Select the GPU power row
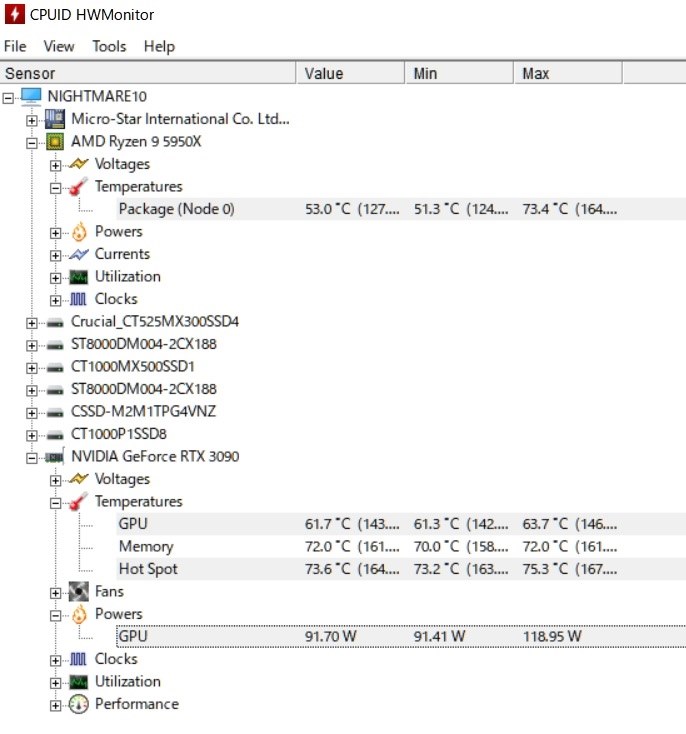This screenshot has height=734, width=686. [401, 636]
